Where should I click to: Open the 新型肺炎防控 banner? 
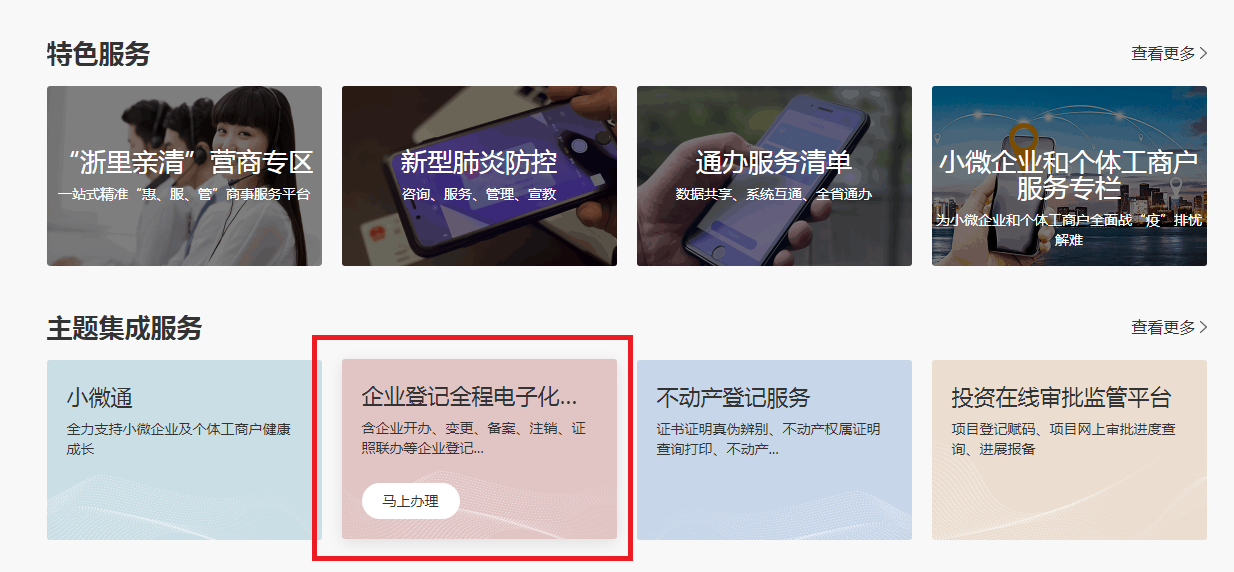pos(479,176)
